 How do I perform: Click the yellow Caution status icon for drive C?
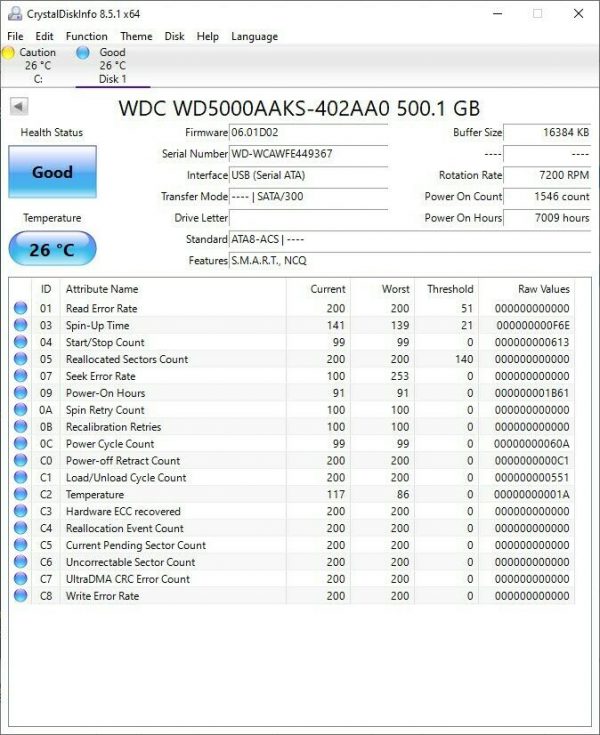click(9, 52)
